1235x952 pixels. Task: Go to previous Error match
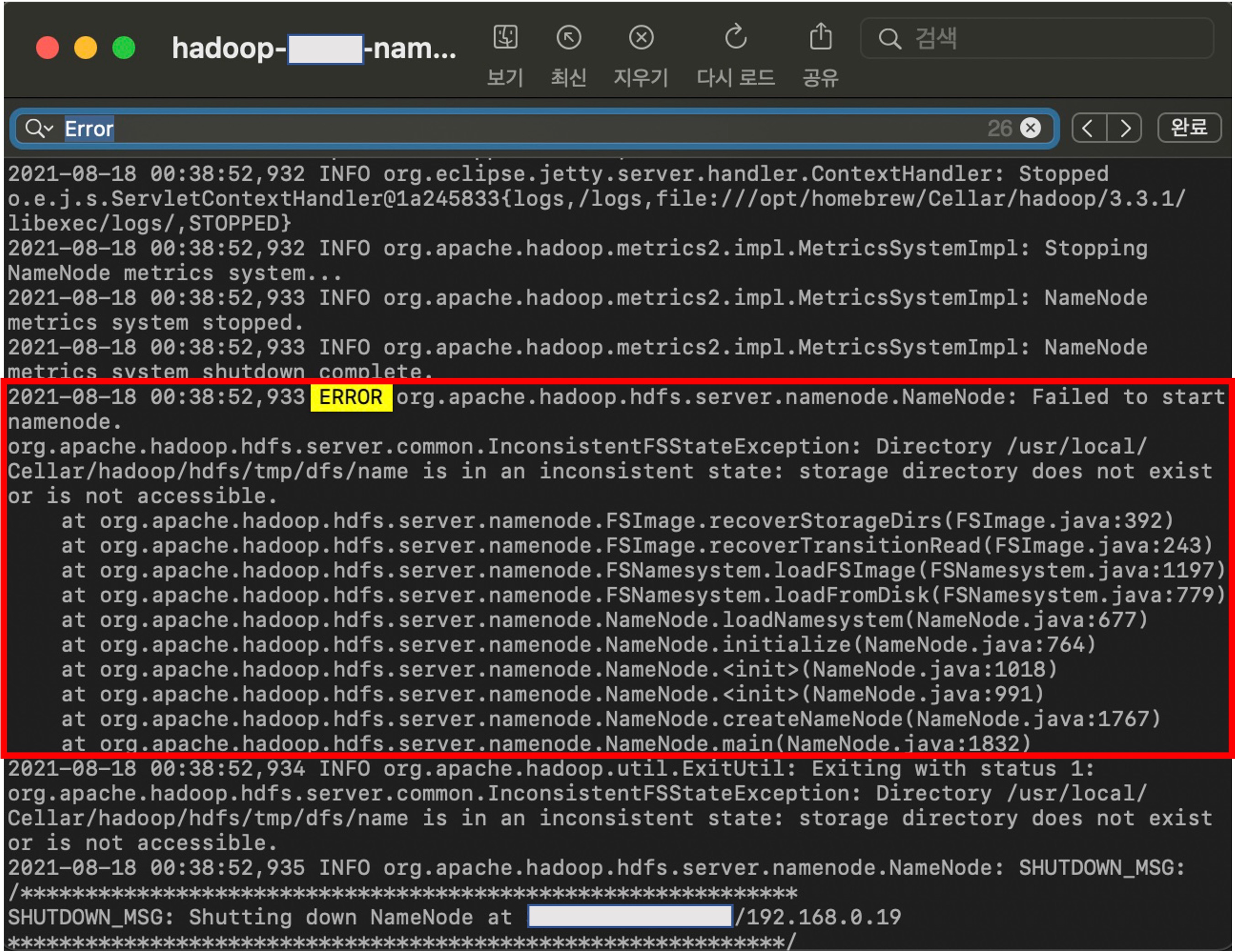click(x=1088, y=128)
